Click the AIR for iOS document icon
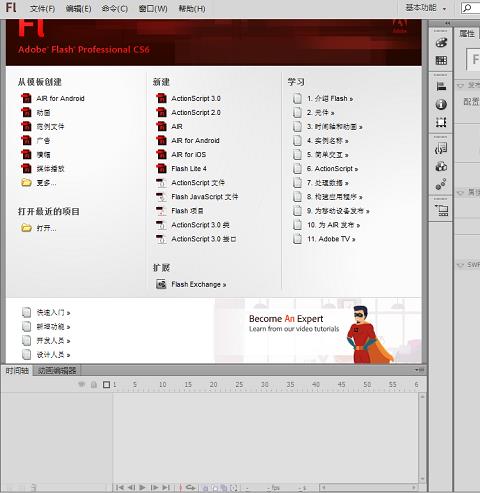Screen dimensions: 480x493 point(161,154)
